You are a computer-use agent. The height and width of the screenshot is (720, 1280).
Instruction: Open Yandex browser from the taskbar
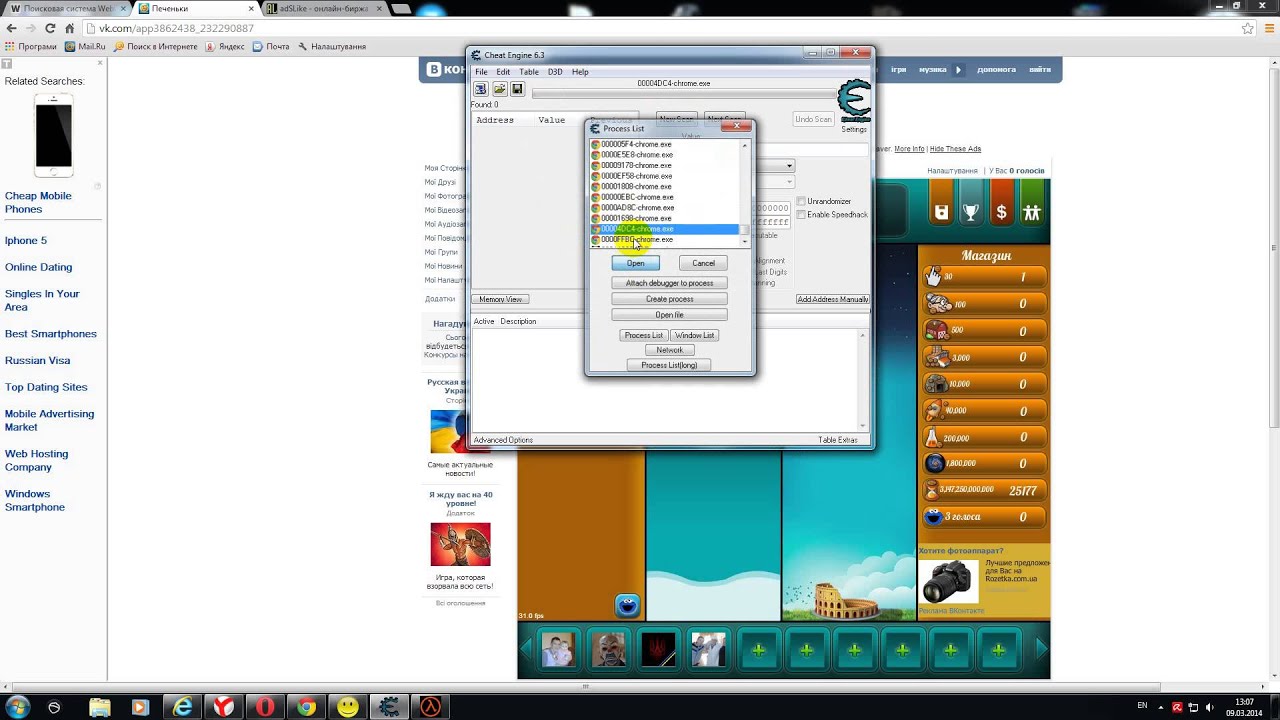[224, 707]
